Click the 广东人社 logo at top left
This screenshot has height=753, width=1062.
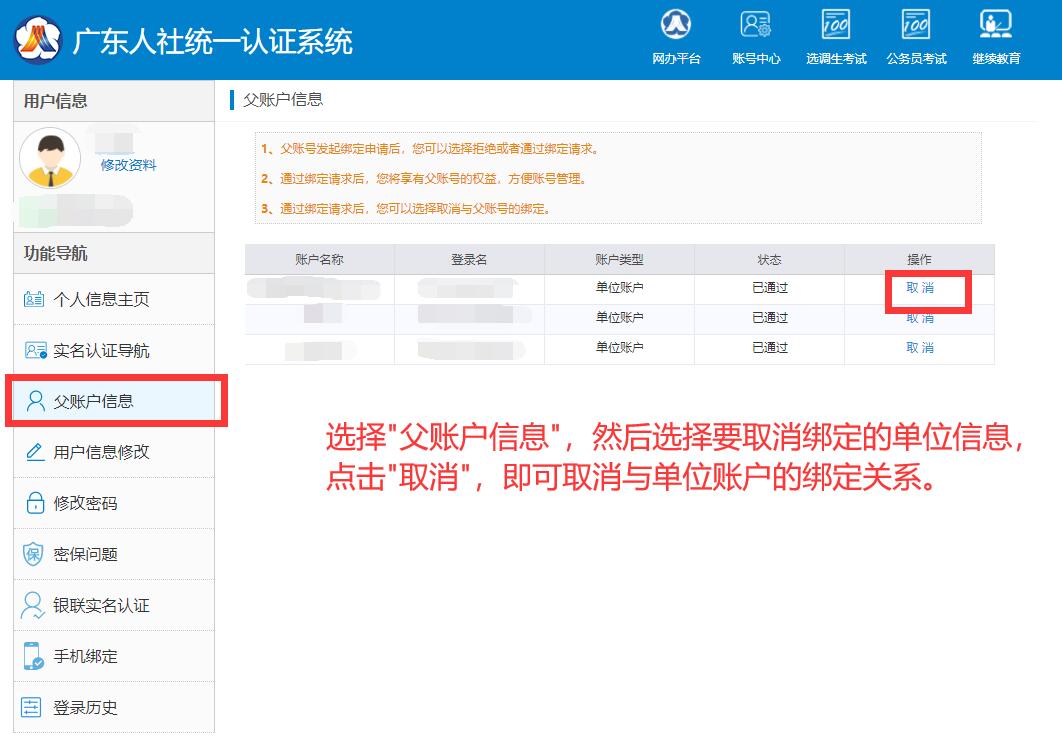point(36,39)
